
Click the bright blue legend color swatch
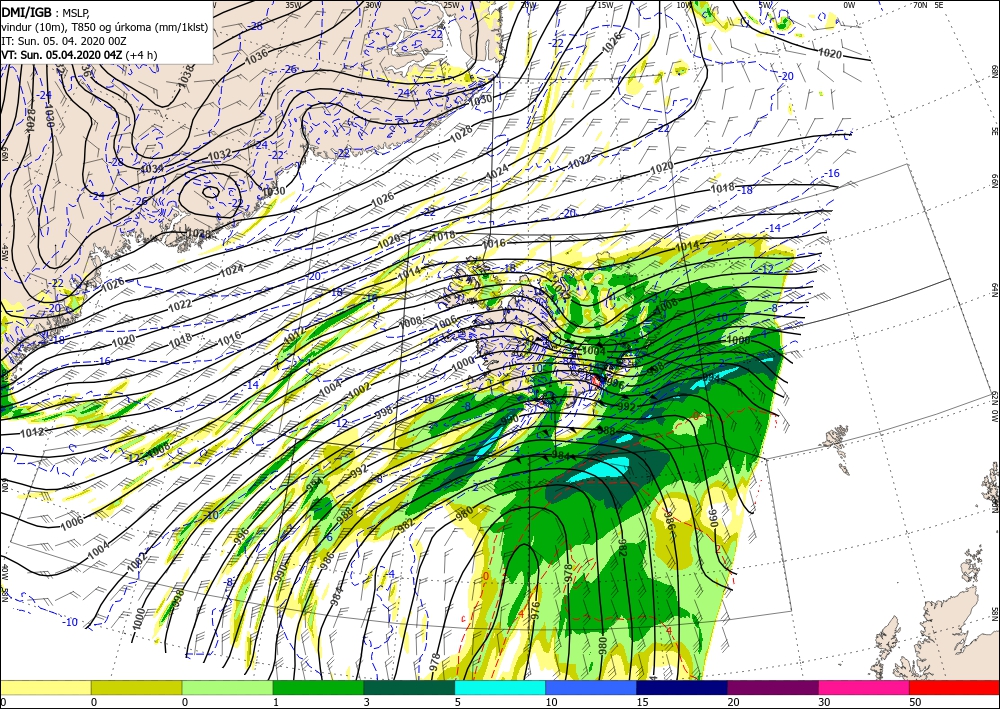(x=591, y=687)
